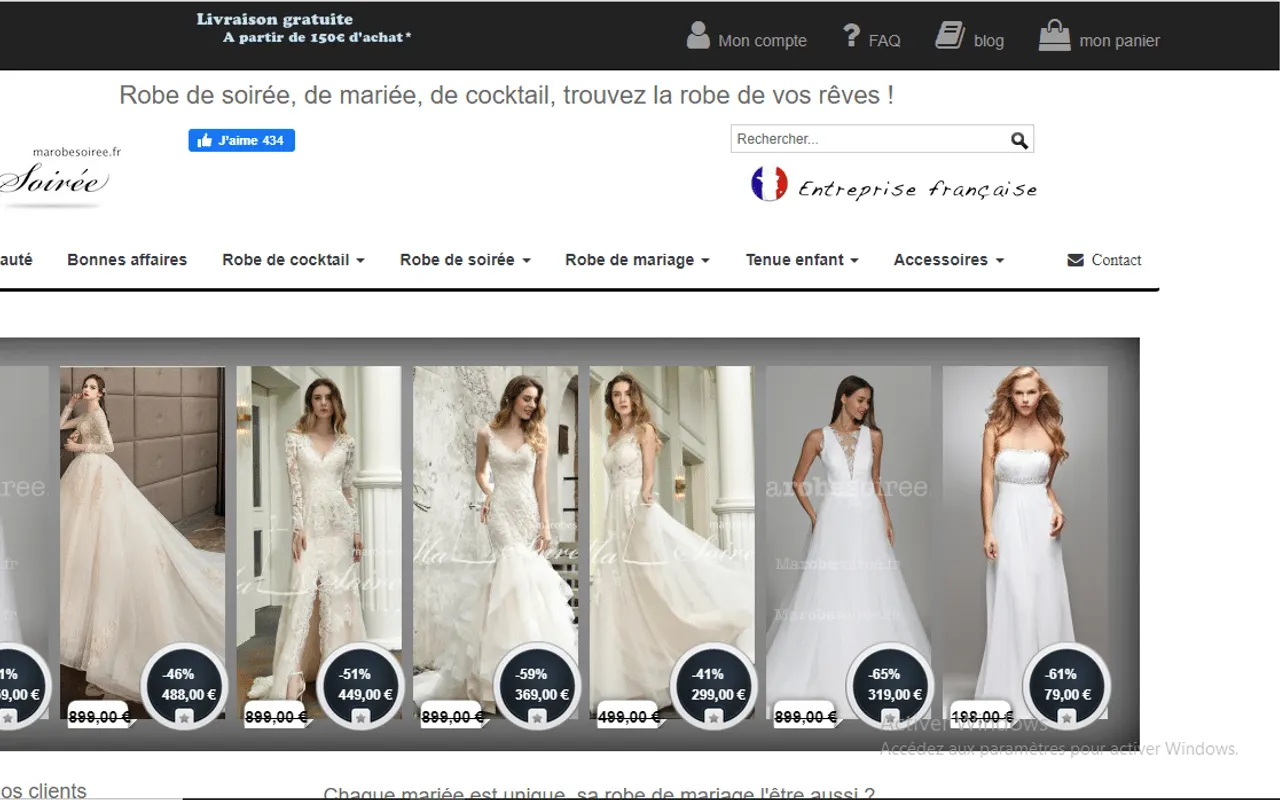Click the -46% 488,00 € discount badge

coord(184,685)
